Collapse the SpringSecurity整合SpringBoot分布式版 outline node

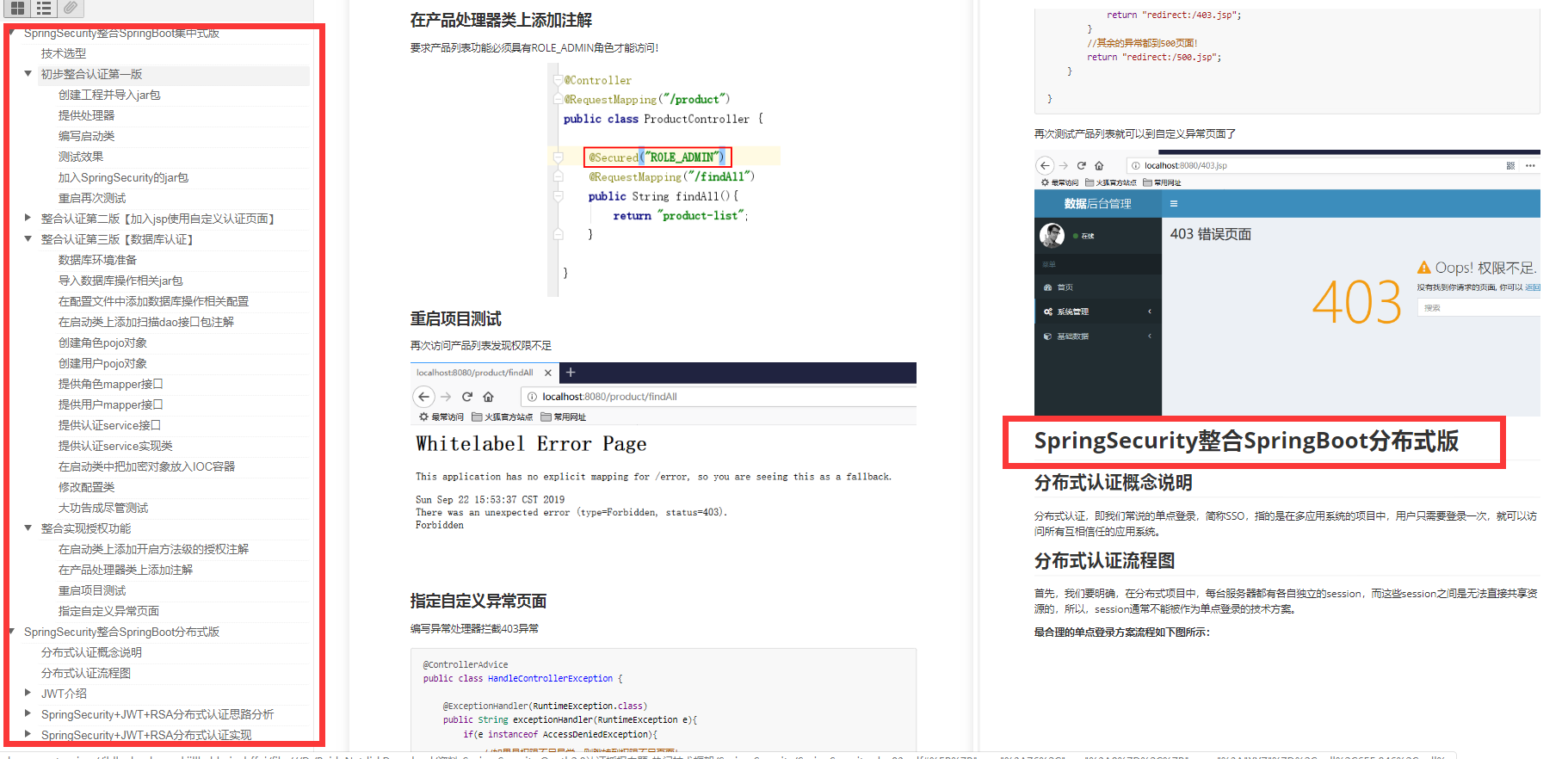11,632
